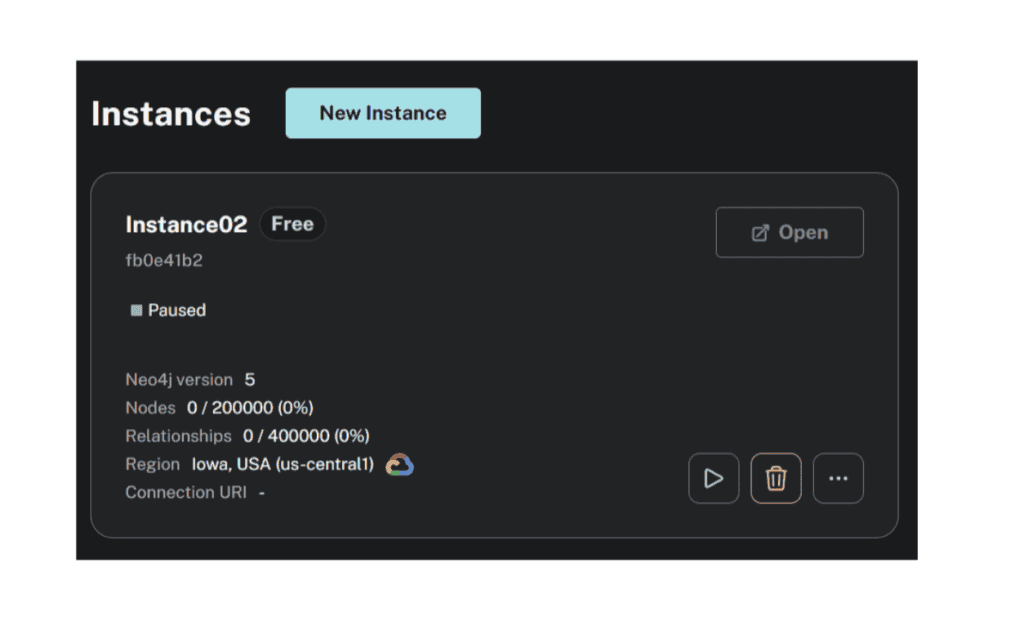
Task: Open Instance02 with the Open button
Action: tap(789, 233)
